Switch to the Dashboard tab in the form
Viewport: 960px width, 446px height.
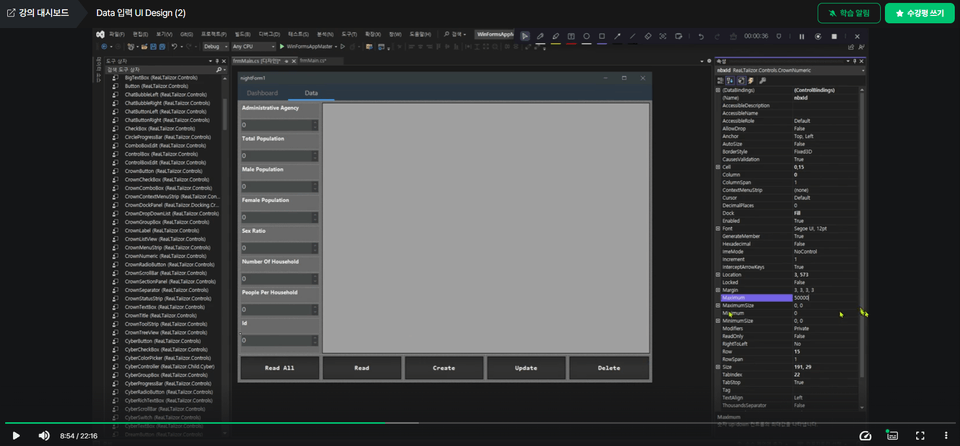[x=262, y=92]
